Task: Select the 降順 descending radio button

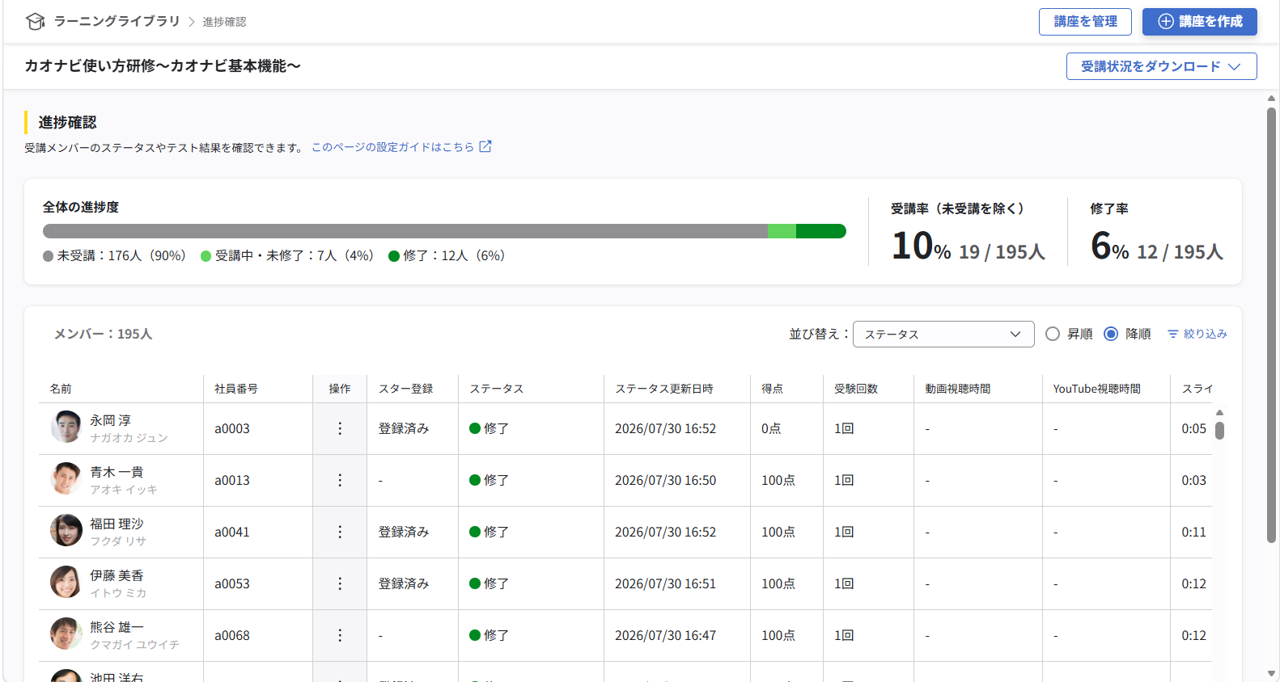Action: (1110, 334)
